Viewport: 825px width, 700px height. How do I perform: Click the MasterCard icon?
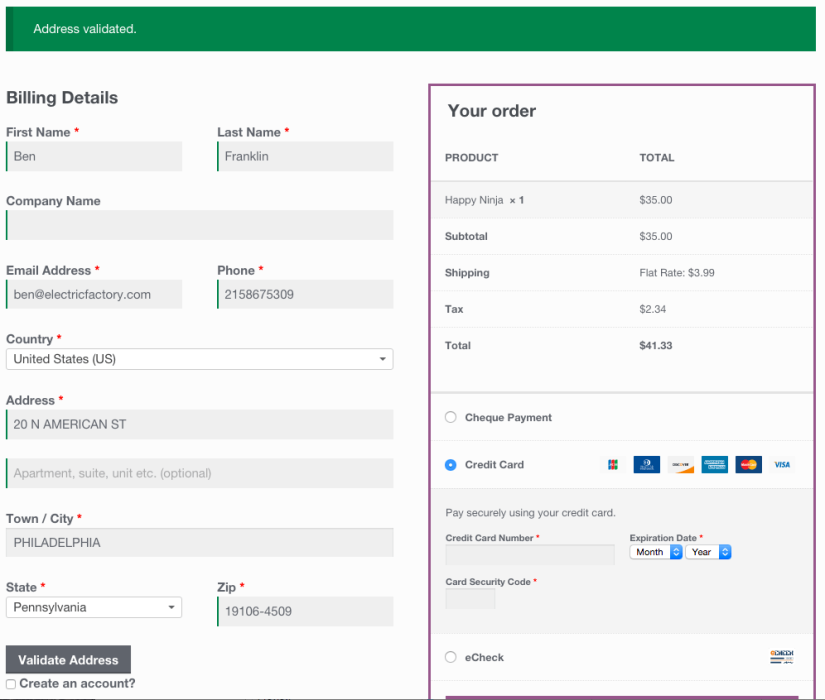pyautogui.click(x=747, y=464)
